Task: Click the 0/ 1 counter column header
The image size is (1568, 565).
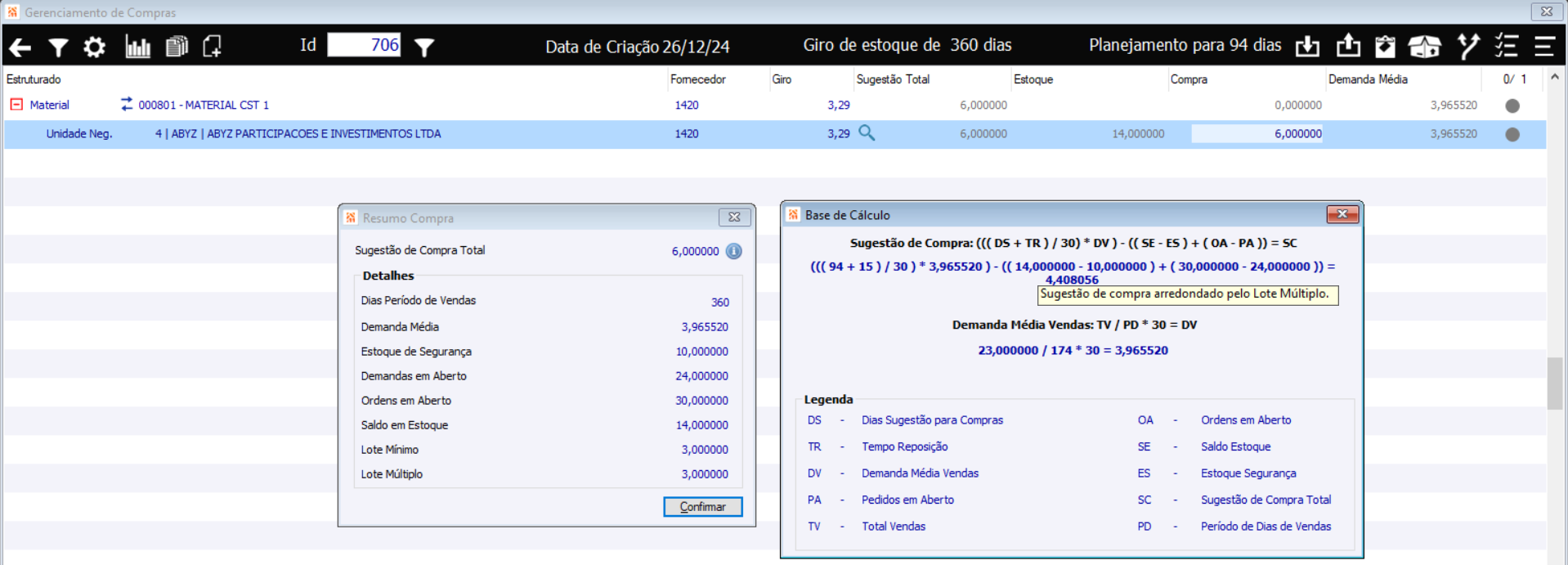Action: pos(1514,79)
